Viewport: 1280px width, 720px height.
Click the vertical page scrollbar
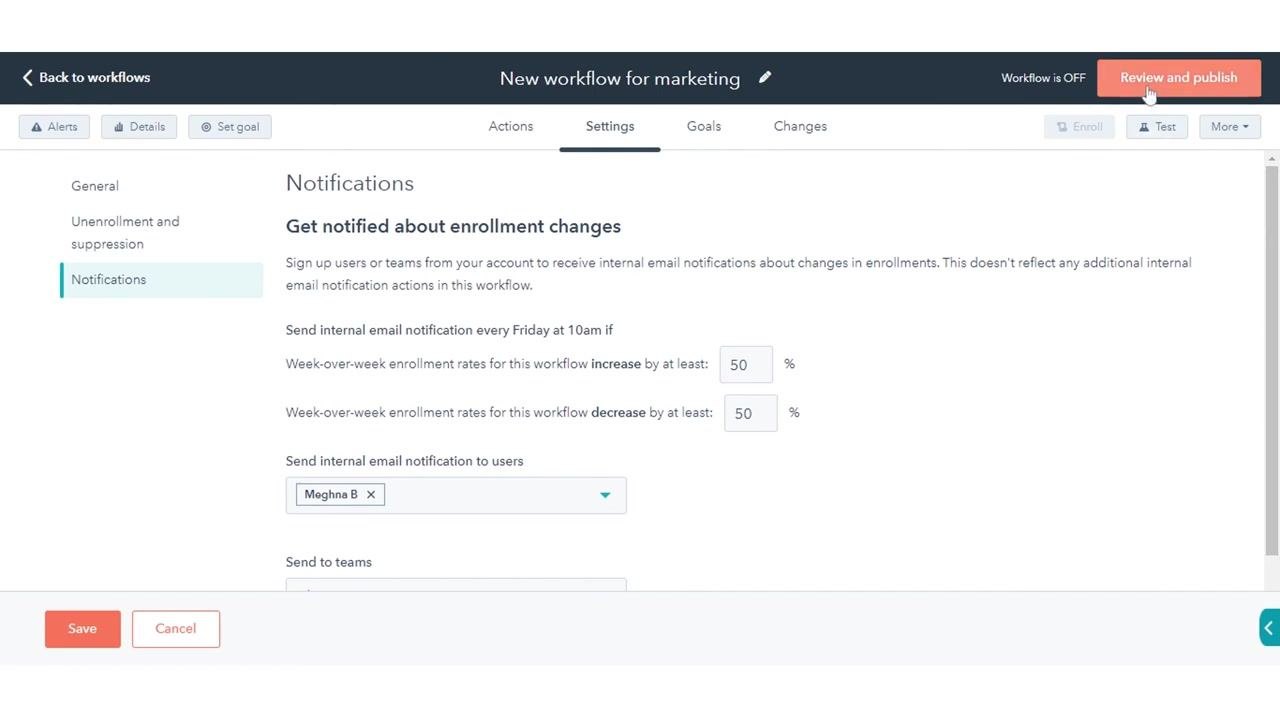[1272, 360]
